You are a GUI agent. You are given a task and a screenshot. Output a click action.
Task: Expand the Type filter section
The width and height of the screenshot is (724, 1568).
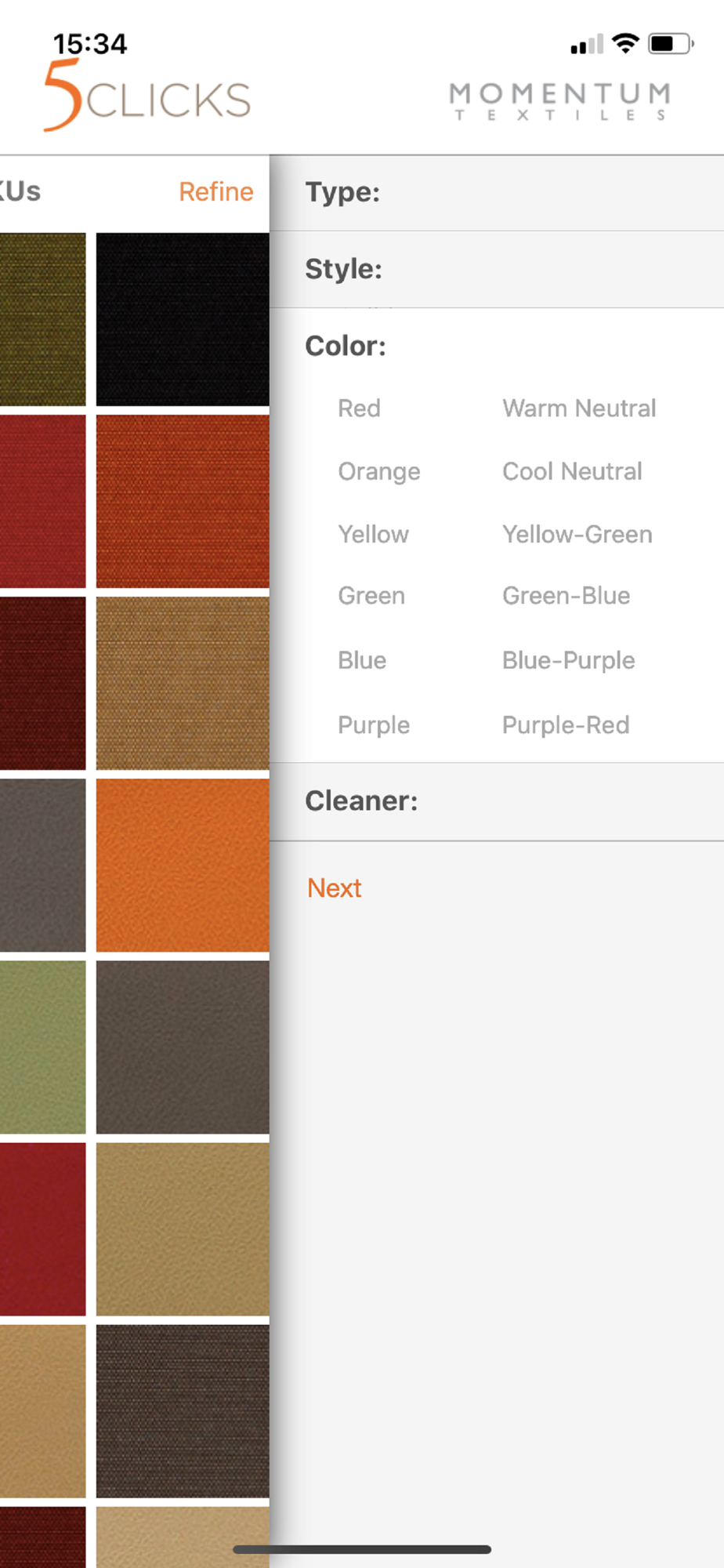497,193
